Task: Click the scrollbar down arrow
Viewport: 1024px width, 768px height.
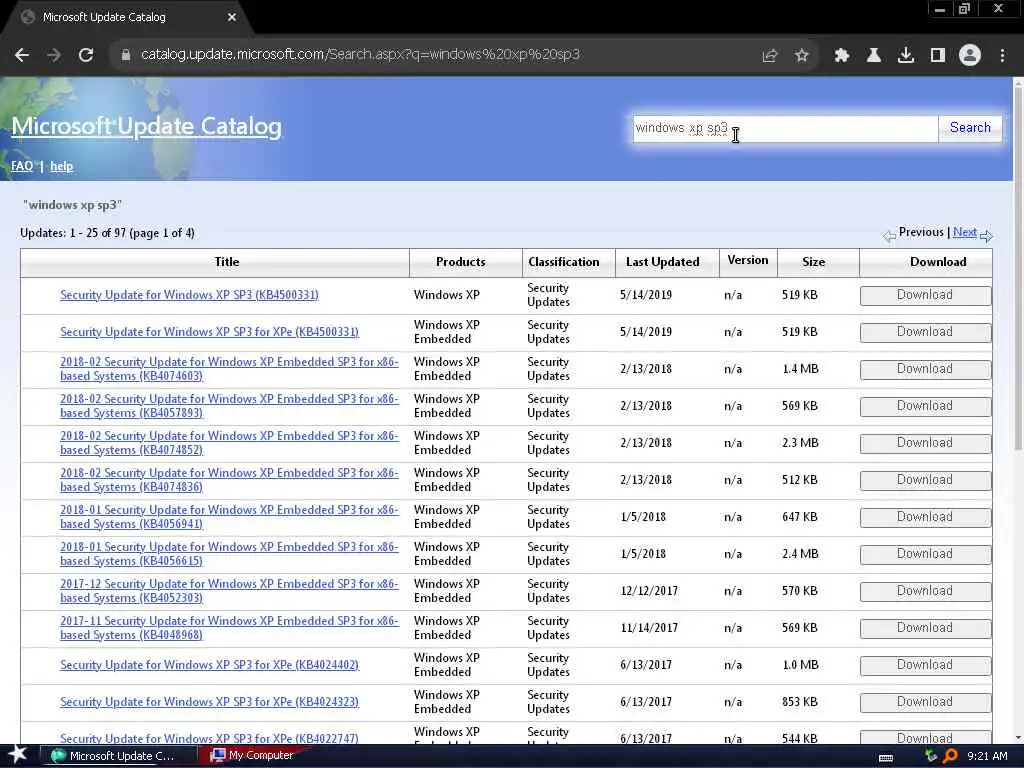Action: [x=1018, y=738]
